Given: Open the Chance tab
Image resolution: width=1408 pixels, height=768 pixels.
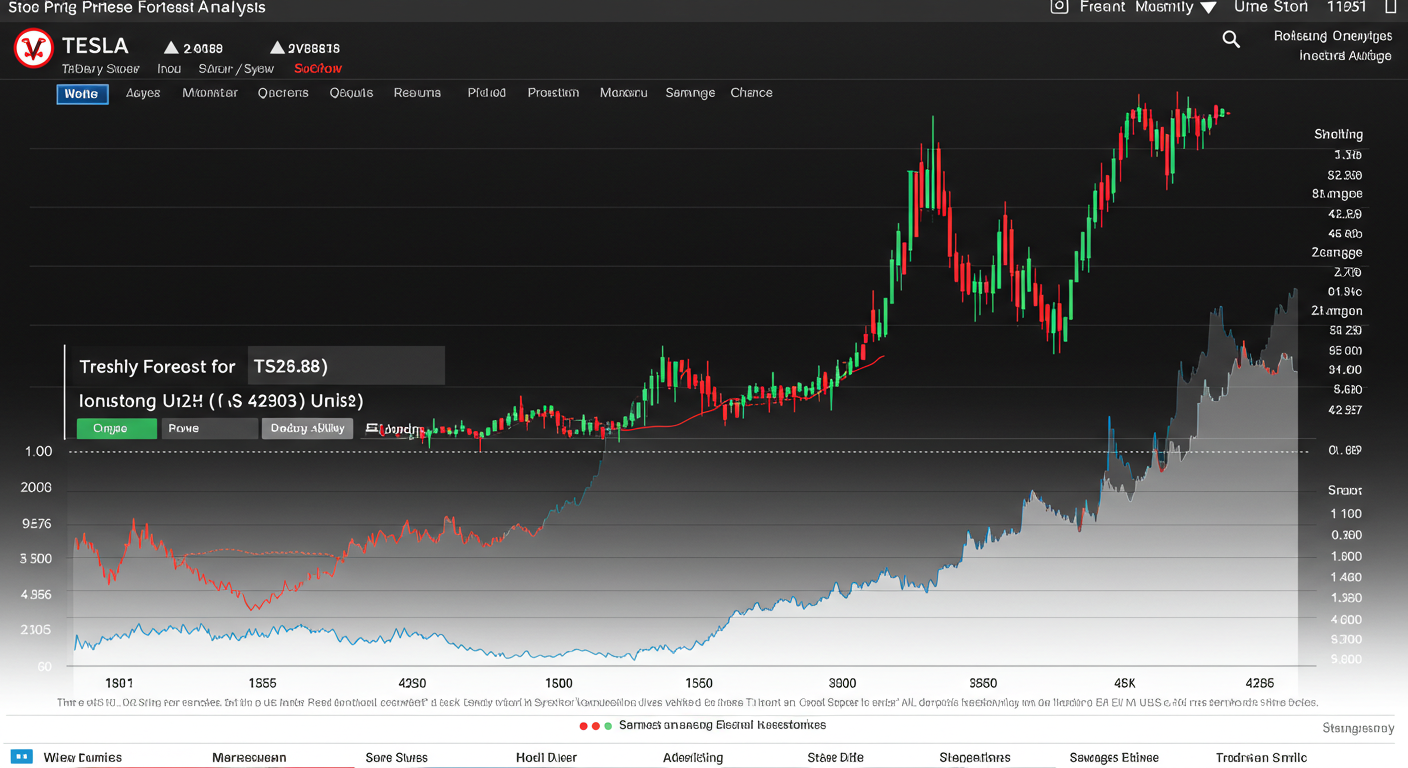Looking at the screenshot, I should [x=751, y=93].
